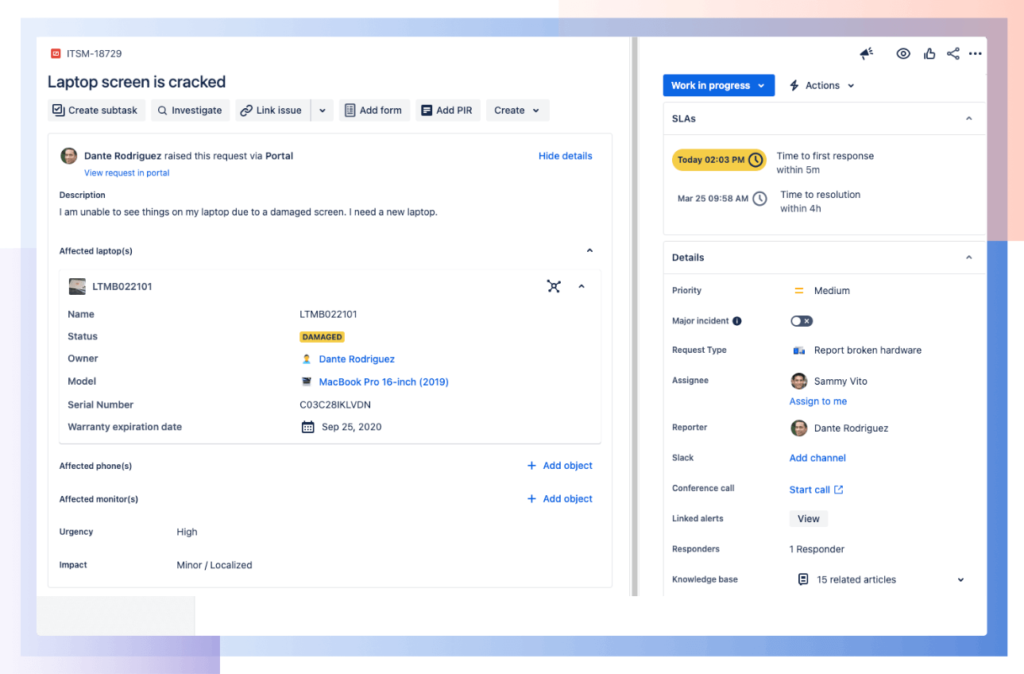Click Hide details link
Viewport: 1024px width, 674px height.
click(x=565, y=156)
